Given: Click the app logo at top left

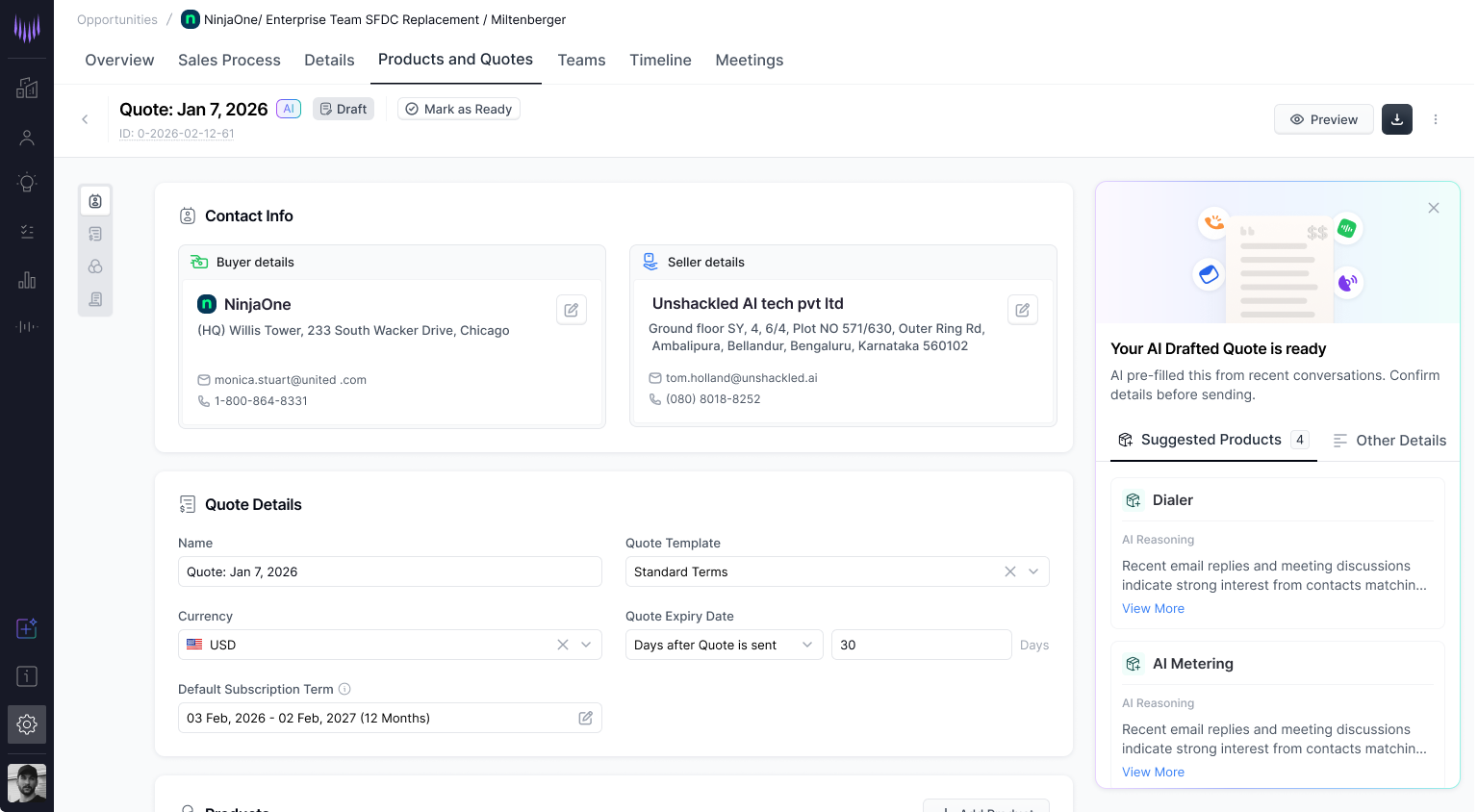Looking at the screenshot, I should (x=27, y=28).
